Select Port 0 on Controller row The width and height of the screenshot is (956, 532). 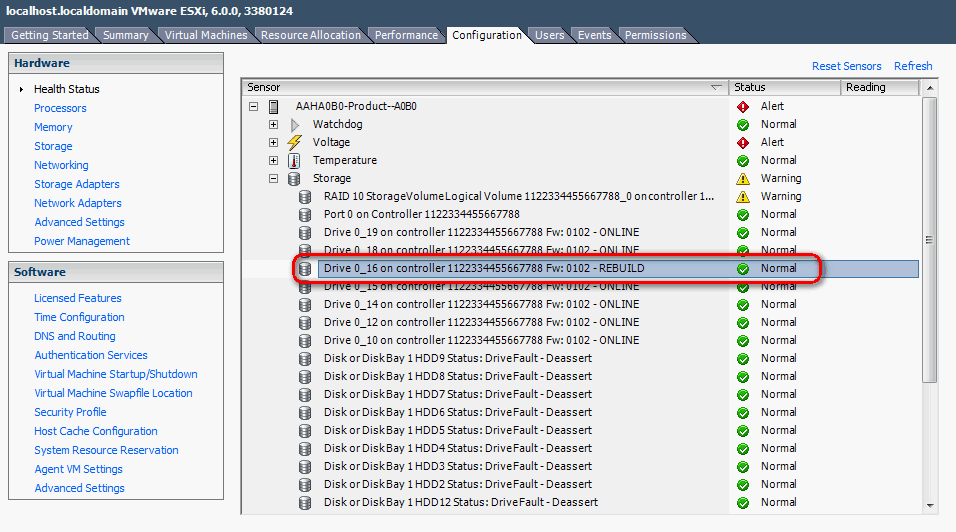pos(421,215)
